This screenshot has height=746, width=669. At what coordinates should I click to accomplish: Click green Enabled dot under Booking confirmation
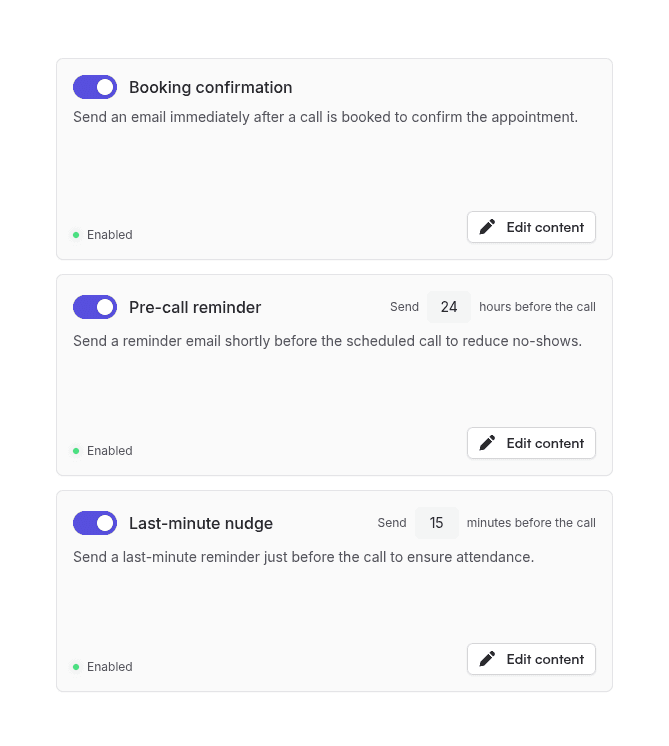[x=76, y=235]
